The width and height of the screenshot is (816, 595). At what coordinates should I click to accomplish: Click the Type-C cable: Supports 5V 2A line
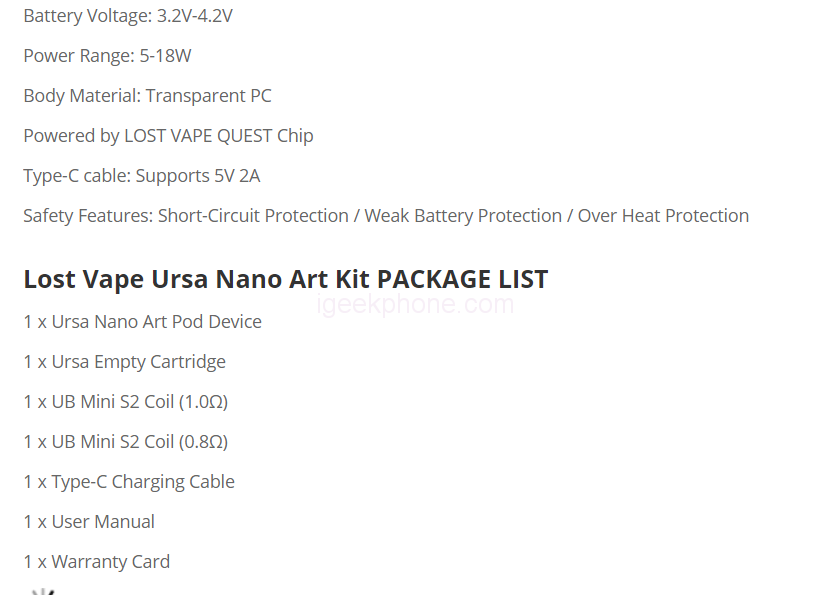point(141,176)
